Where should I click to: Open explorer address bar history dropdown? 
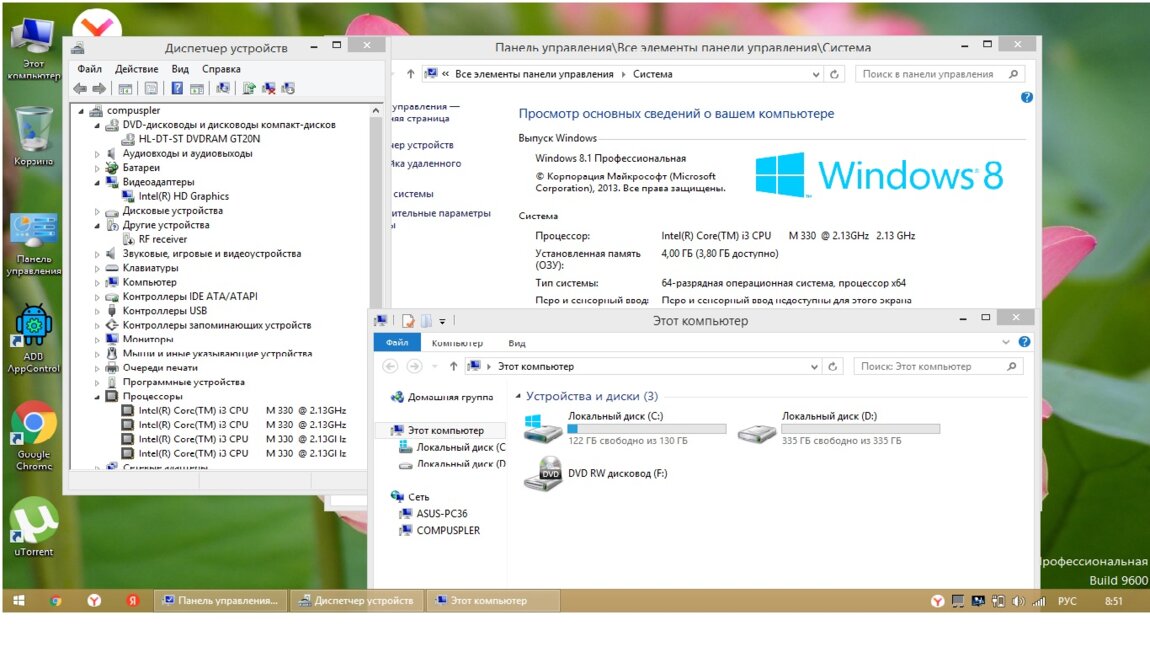(x=815, y=366)
